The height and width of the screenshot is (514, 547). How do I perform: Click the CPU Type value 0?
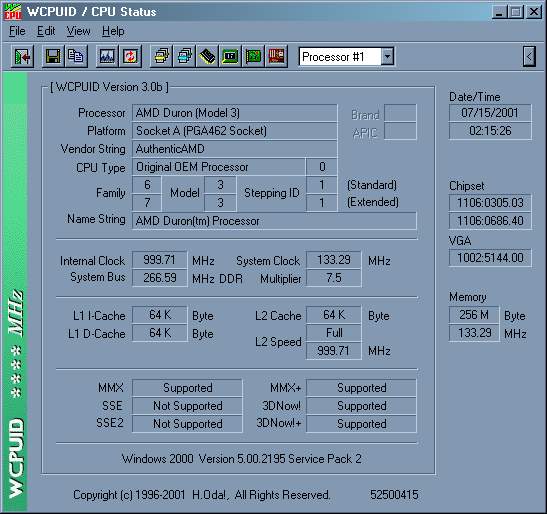pos(322,167)
